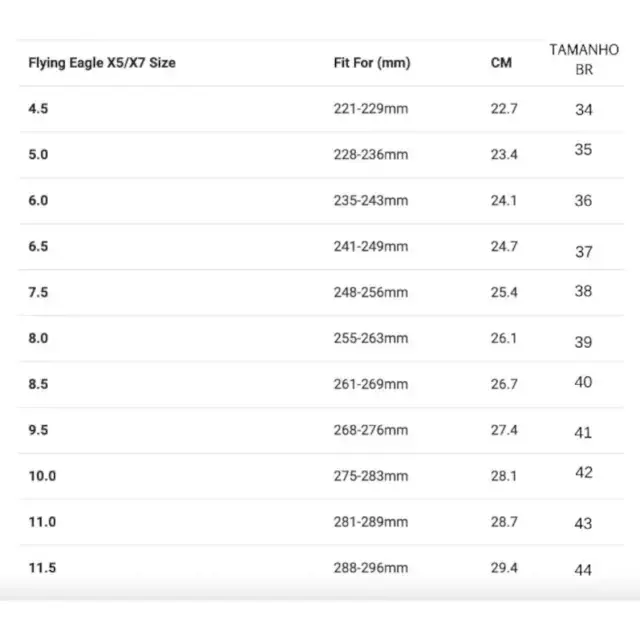Click the 24.1 CM value
The height and width of the screenshot is (640, 640).
[504, 200]
